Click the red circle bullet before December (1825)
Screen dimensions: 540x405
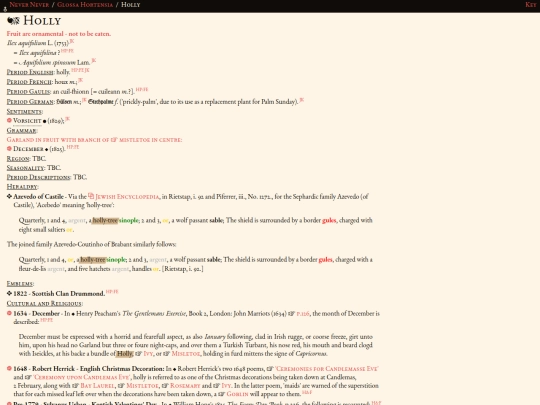click(9, 149)
